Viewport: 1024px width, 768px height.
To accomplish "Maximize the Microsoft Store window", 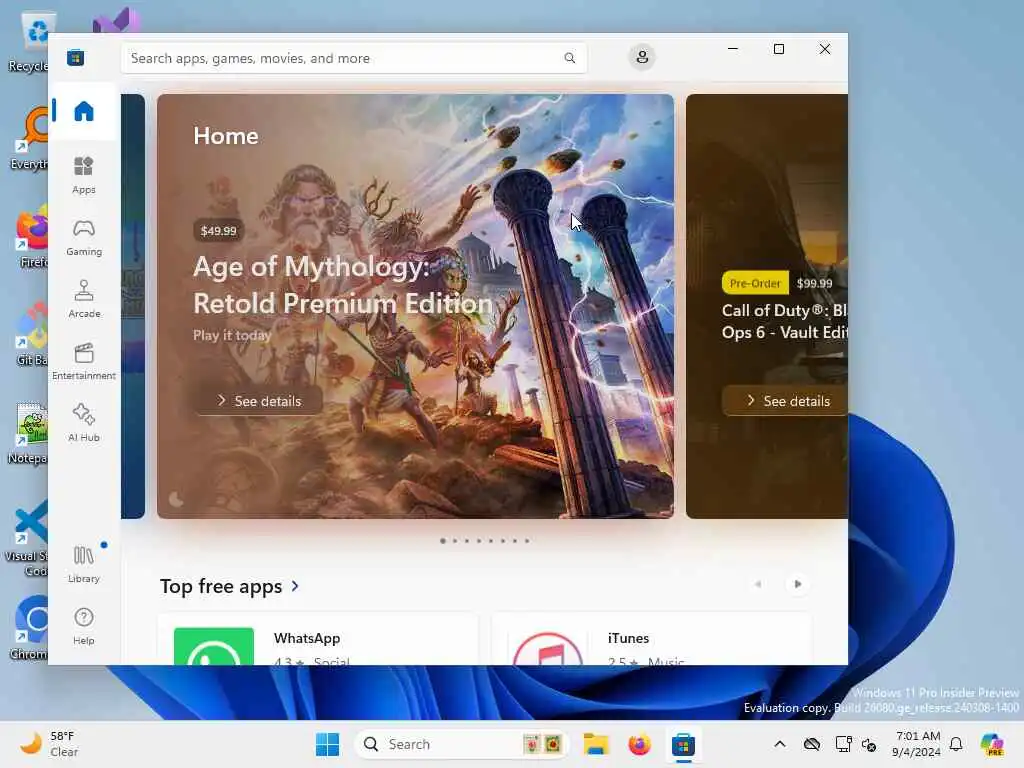I will 778,49.
